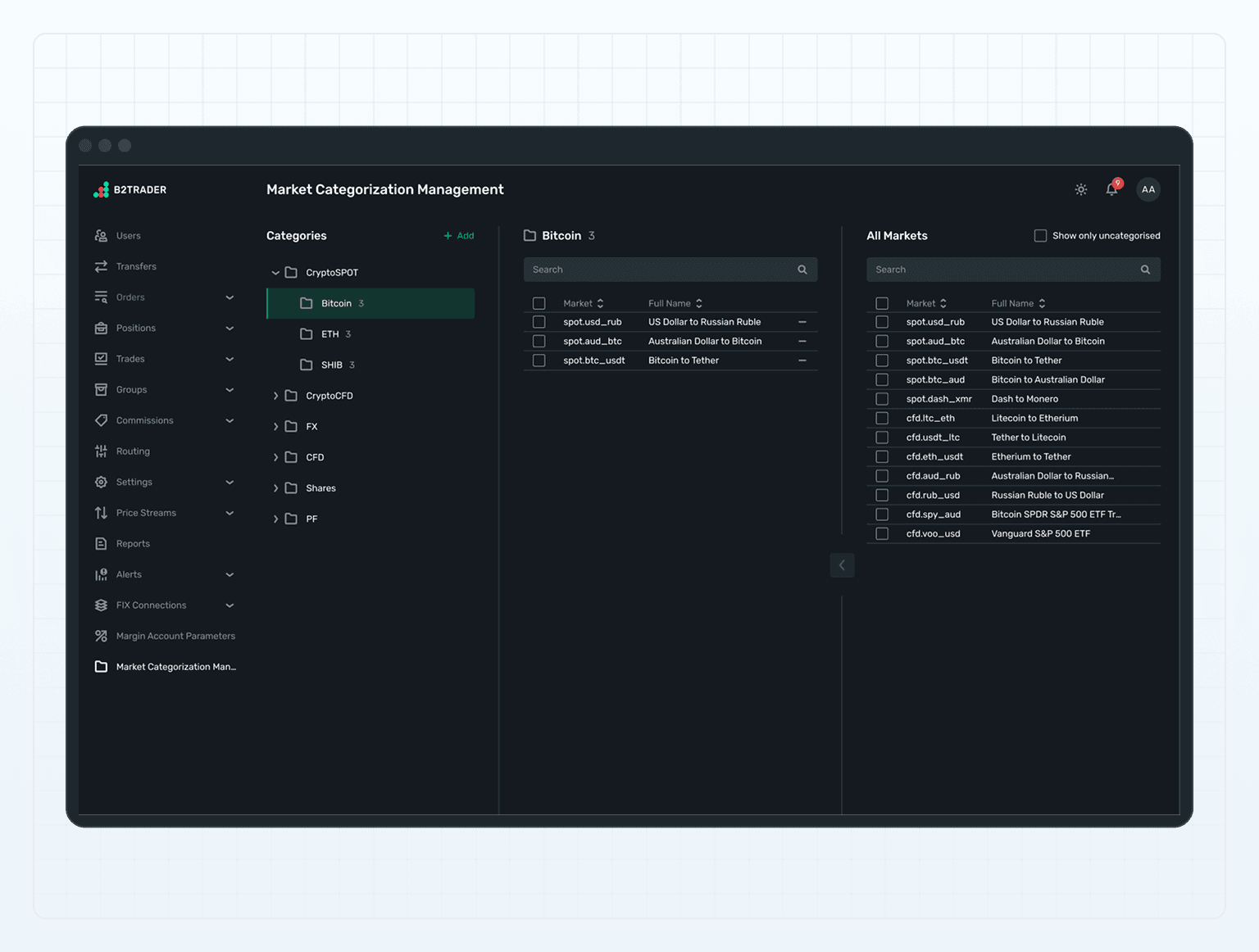Click the Transfers arrows icon in the sidebar
The image size is (1259, 952).
coord(101,266)
